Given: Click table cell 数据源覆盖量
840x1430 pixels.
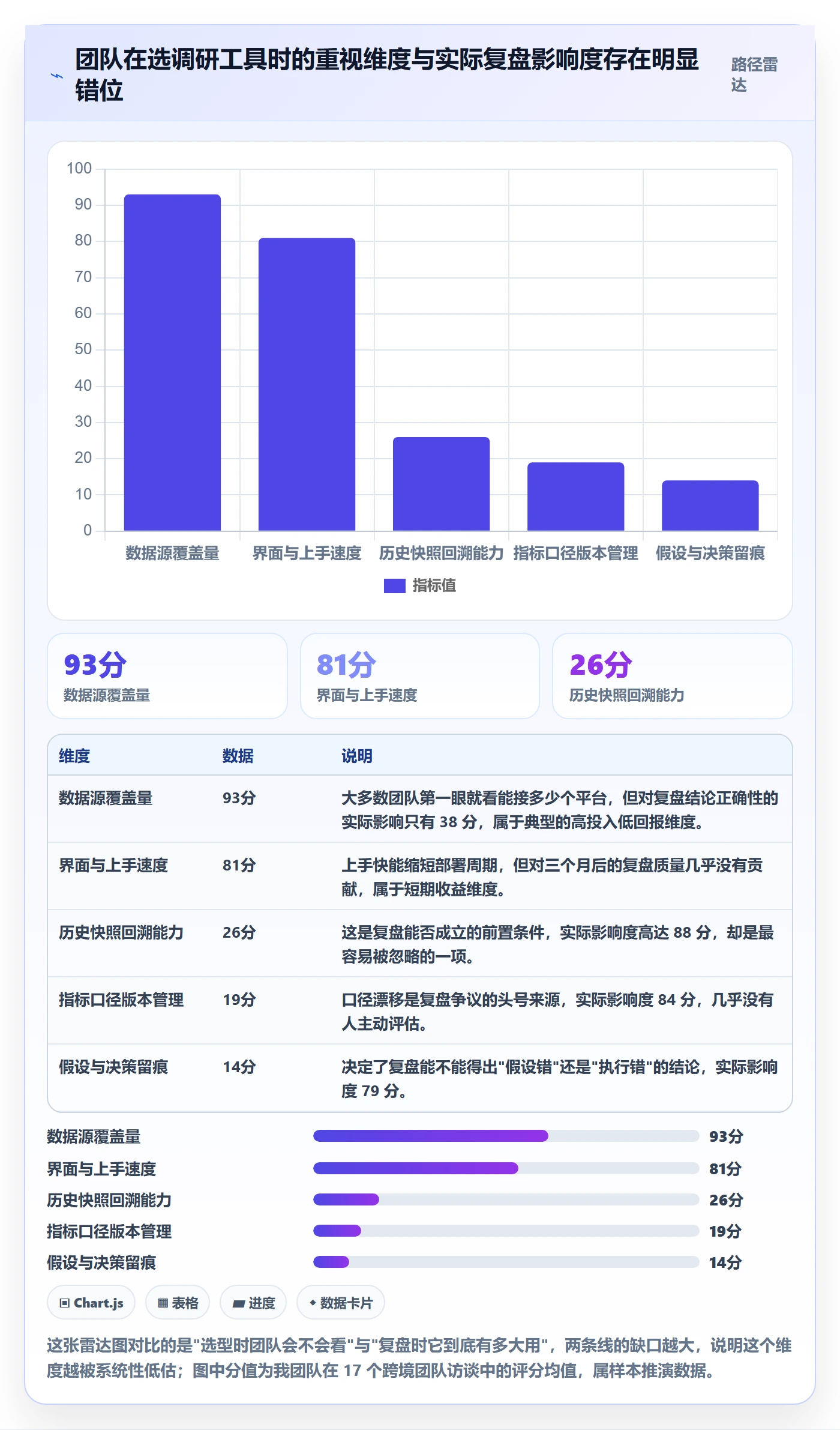Looking at the screenshot, I should point(106,798).
